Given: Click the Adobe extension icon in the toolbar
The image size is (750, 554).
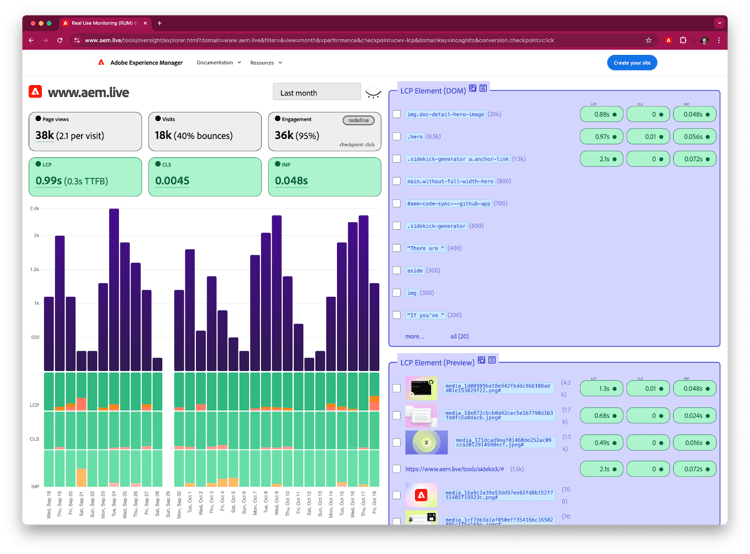Looking at the screenshot, I should [x=669, y=40].
